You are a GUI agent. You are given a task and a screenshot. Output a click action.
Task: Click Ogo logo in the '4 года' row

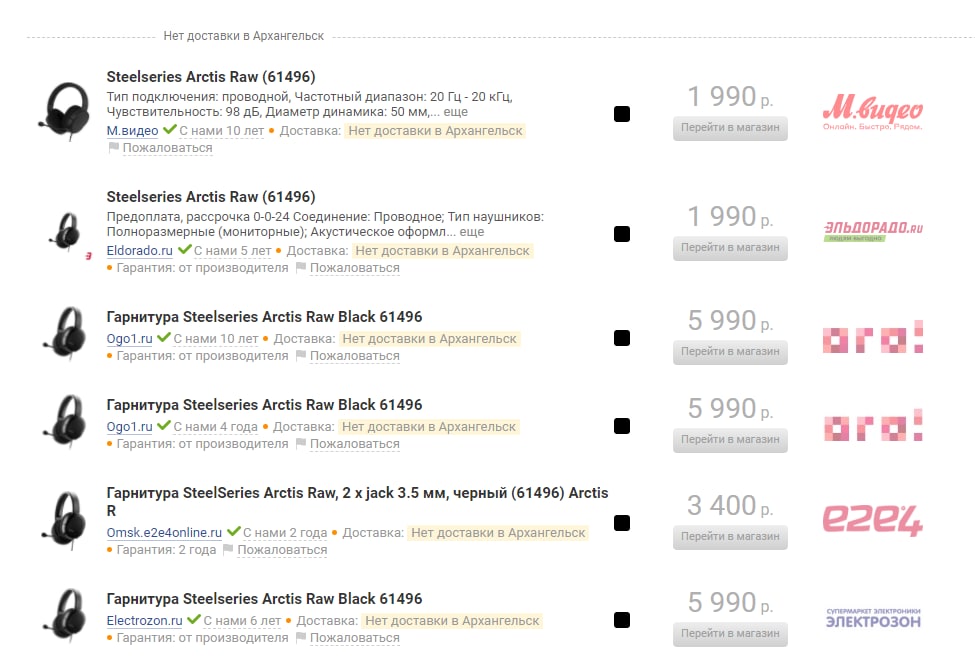tap(872, 426)
